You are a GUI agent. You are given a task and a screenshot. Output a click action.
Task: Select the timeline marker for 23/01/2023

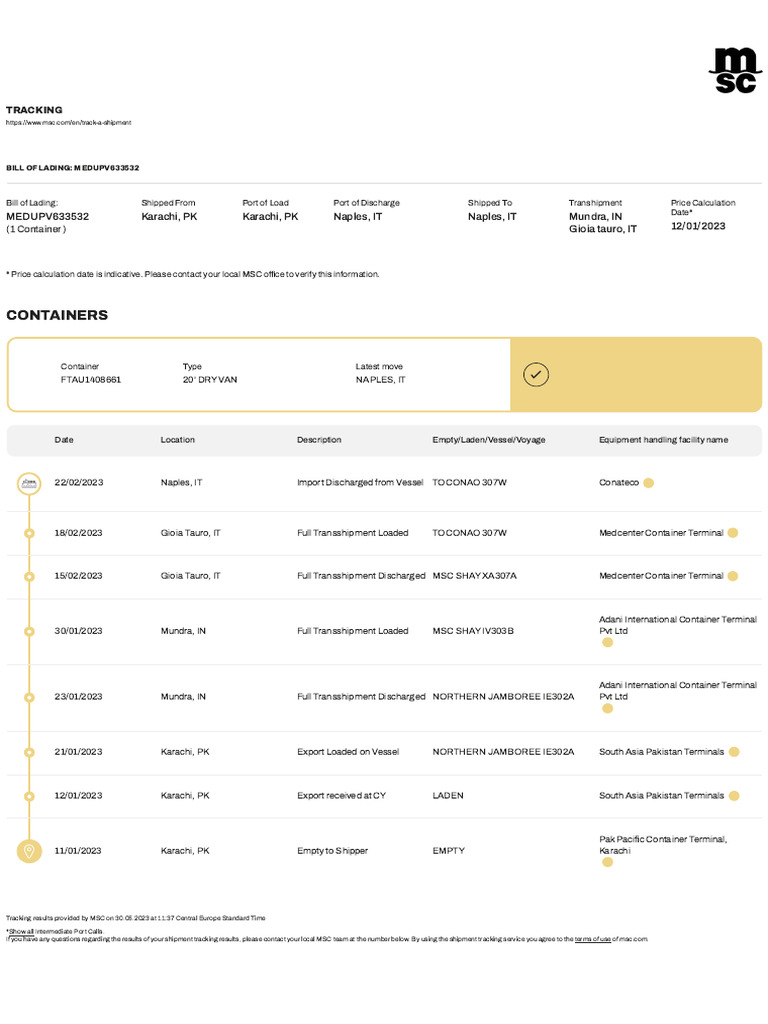pyautogui.click(x=29, y=697)
